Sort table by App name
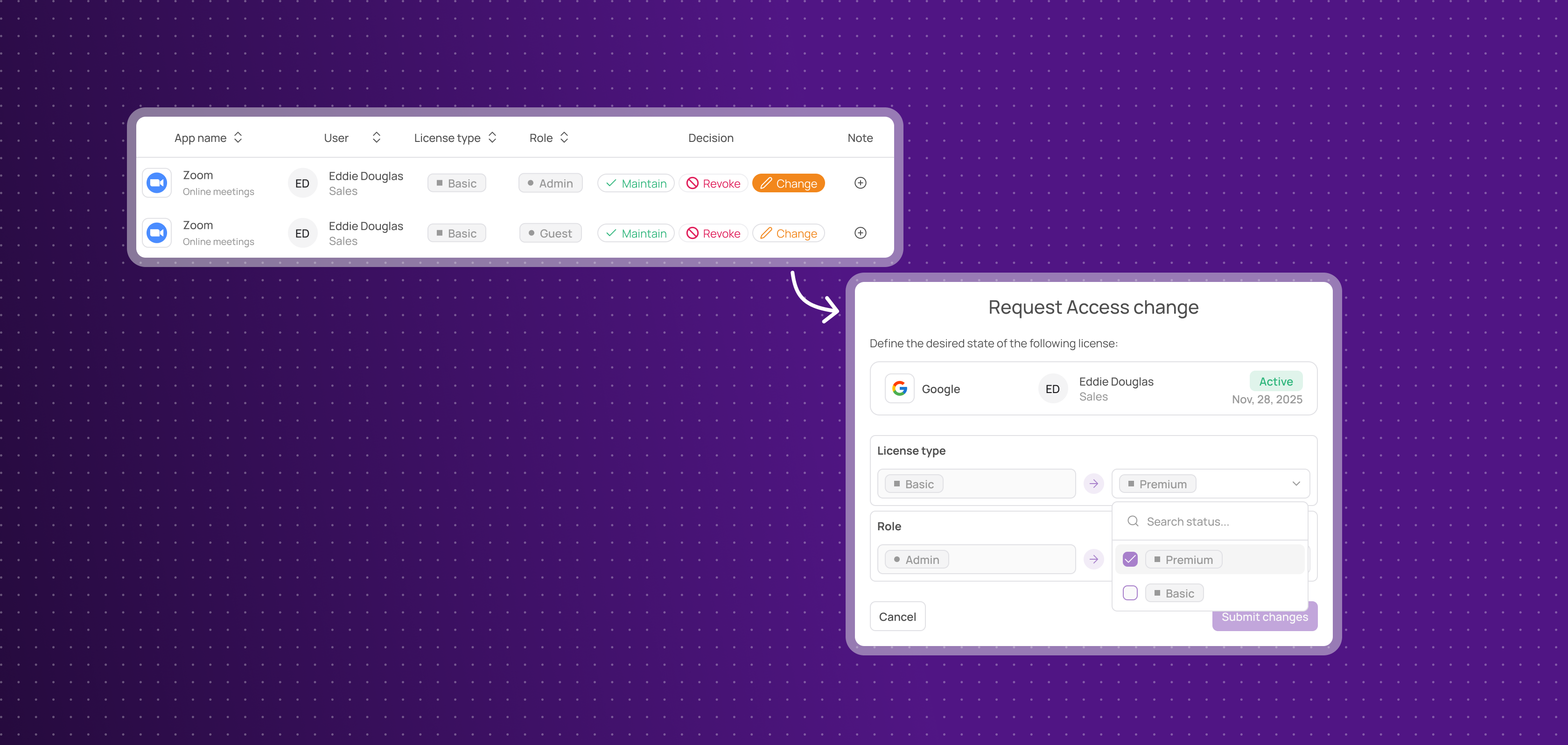Viewport: 1568px width, 745px height. point(238,138)
